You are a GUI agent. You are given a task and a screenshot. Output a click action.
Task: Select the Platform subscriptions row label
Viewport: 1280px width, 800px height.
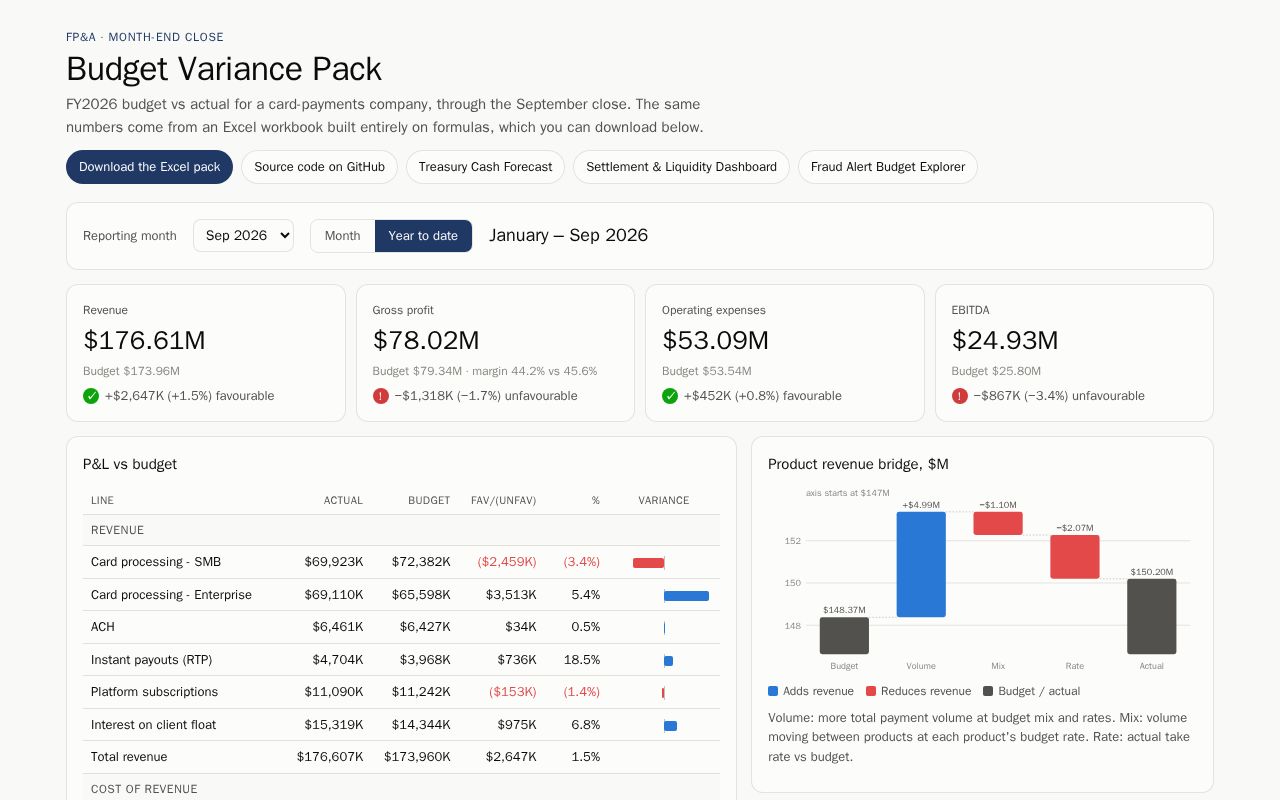tap(154, 692)
